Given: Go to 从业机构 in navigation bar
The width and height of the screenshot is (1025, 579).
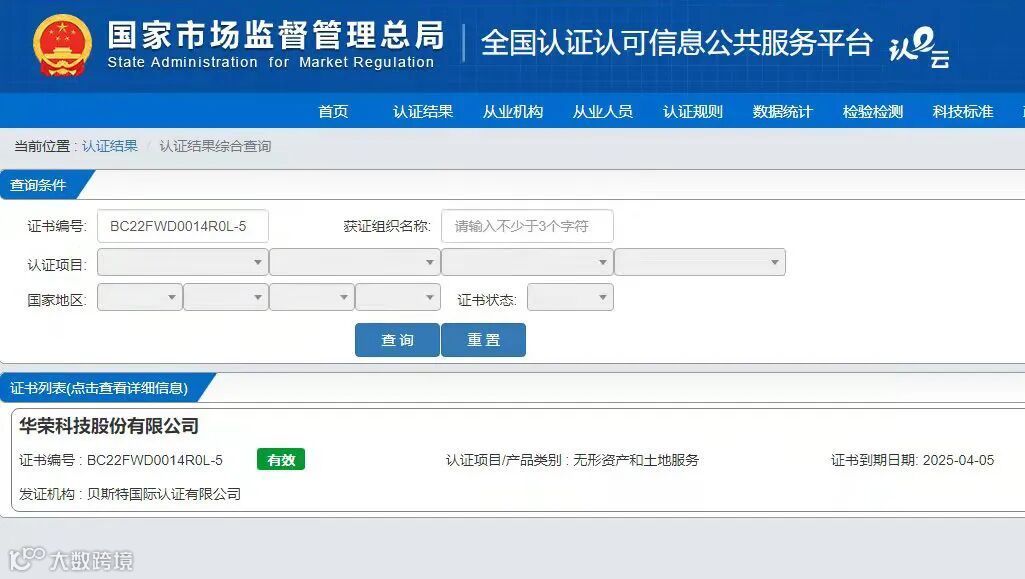Looking at the screenshot, I should [x=513, y=111].
